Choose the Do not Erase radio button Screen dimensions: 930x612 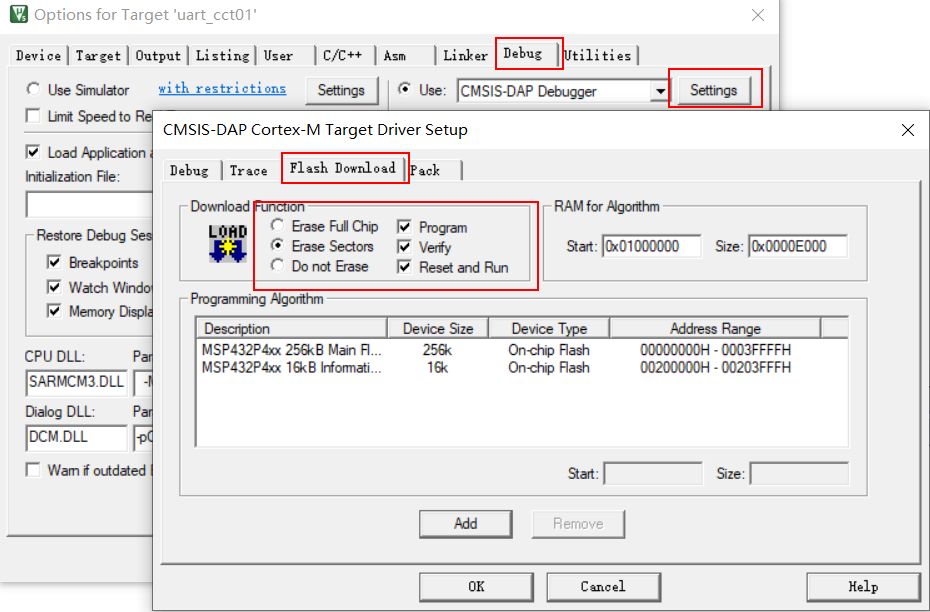[277, 265]
